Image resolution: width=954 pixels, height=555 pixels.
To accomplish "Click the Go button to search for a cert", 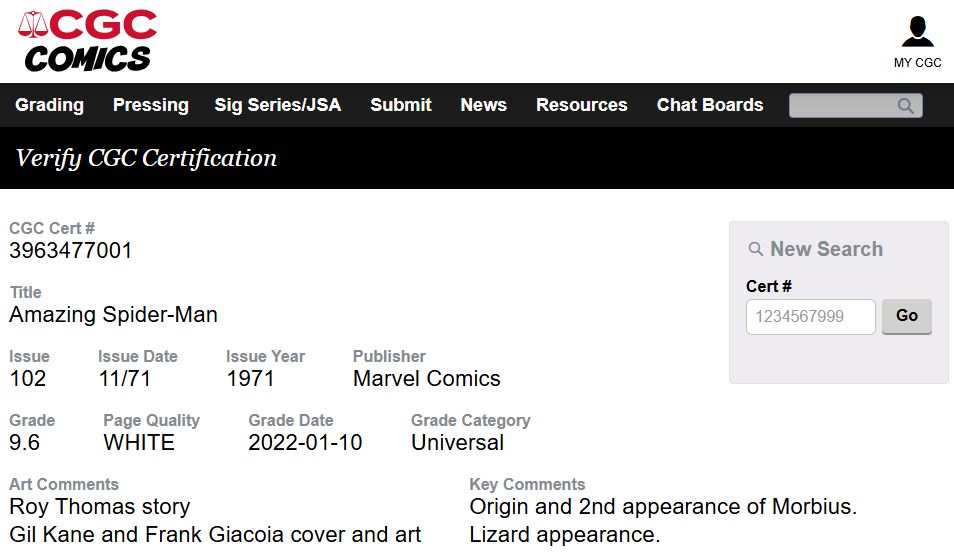I will pos(907,316).
